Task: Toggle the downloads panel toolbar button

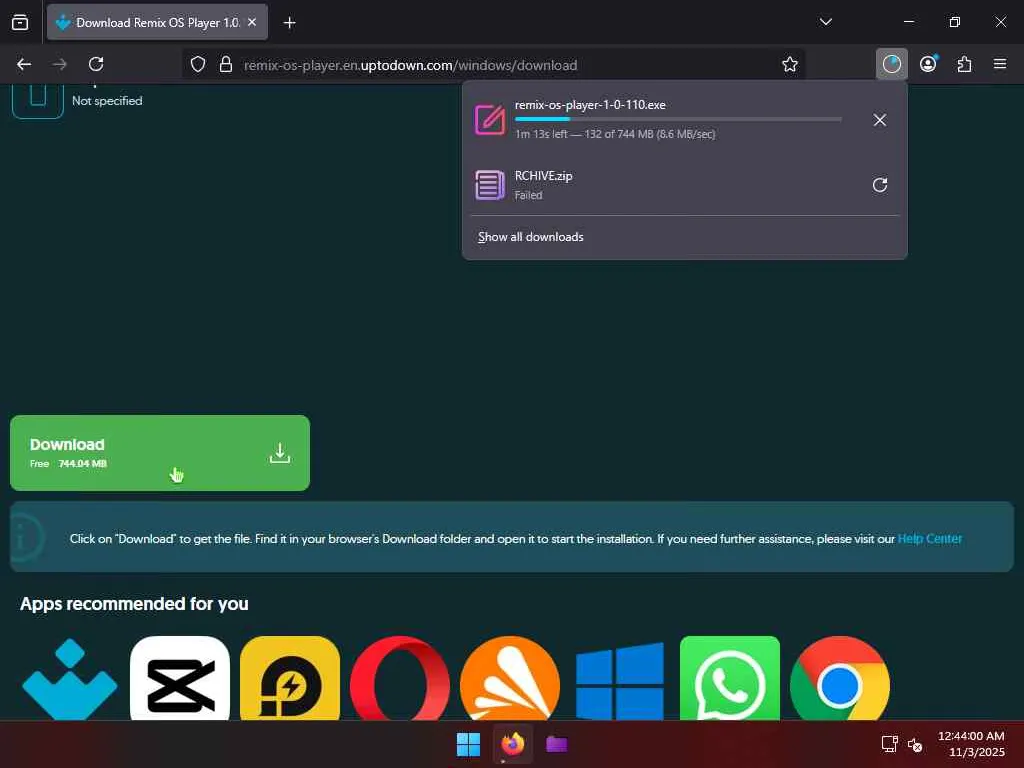Action: coord(891,64)
